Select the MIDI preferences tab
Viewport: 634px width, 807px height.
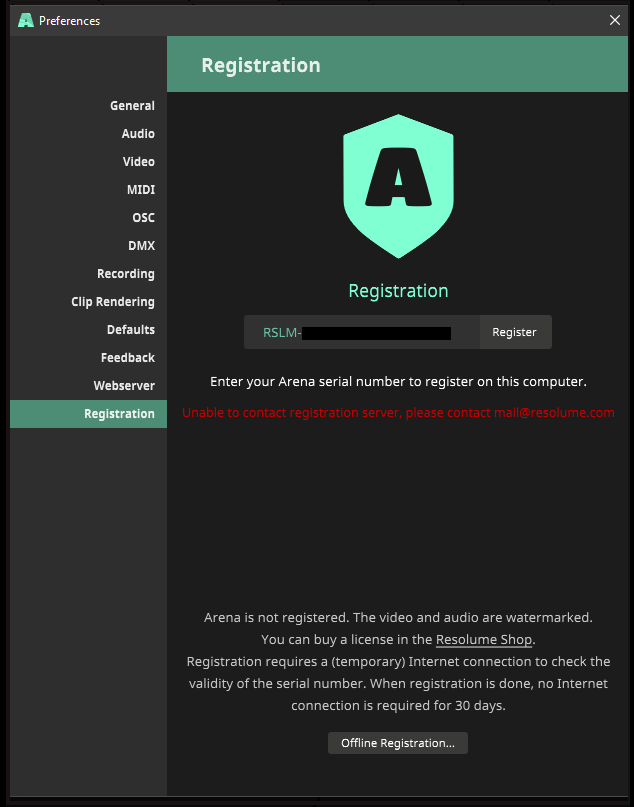[140, 190]
